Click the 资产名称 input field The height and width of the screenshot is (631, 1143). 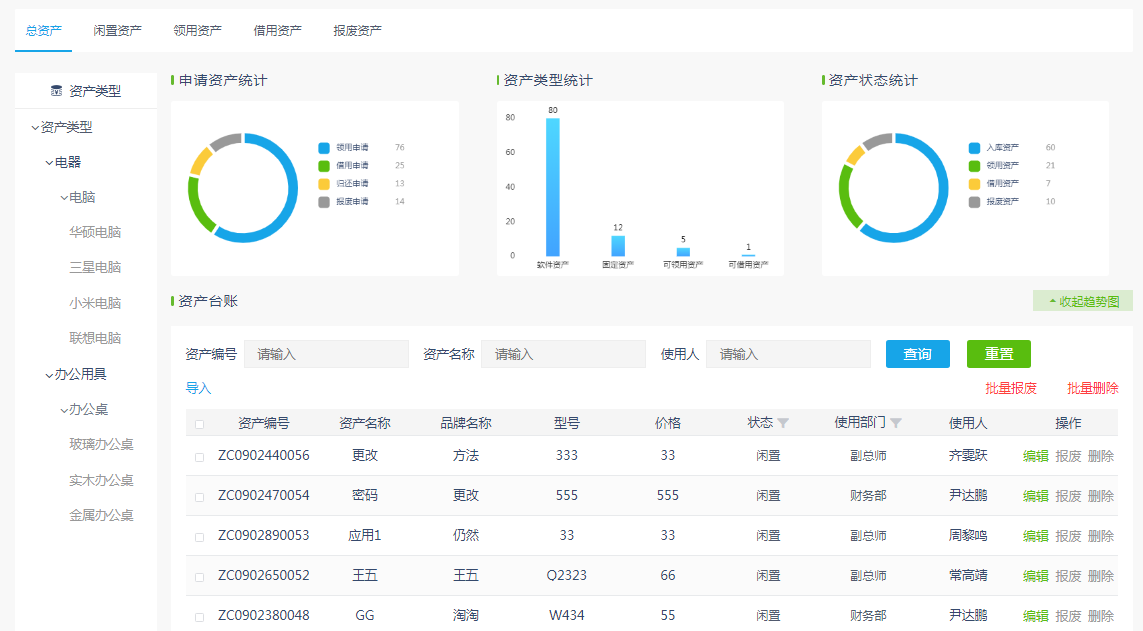(563, 353)
